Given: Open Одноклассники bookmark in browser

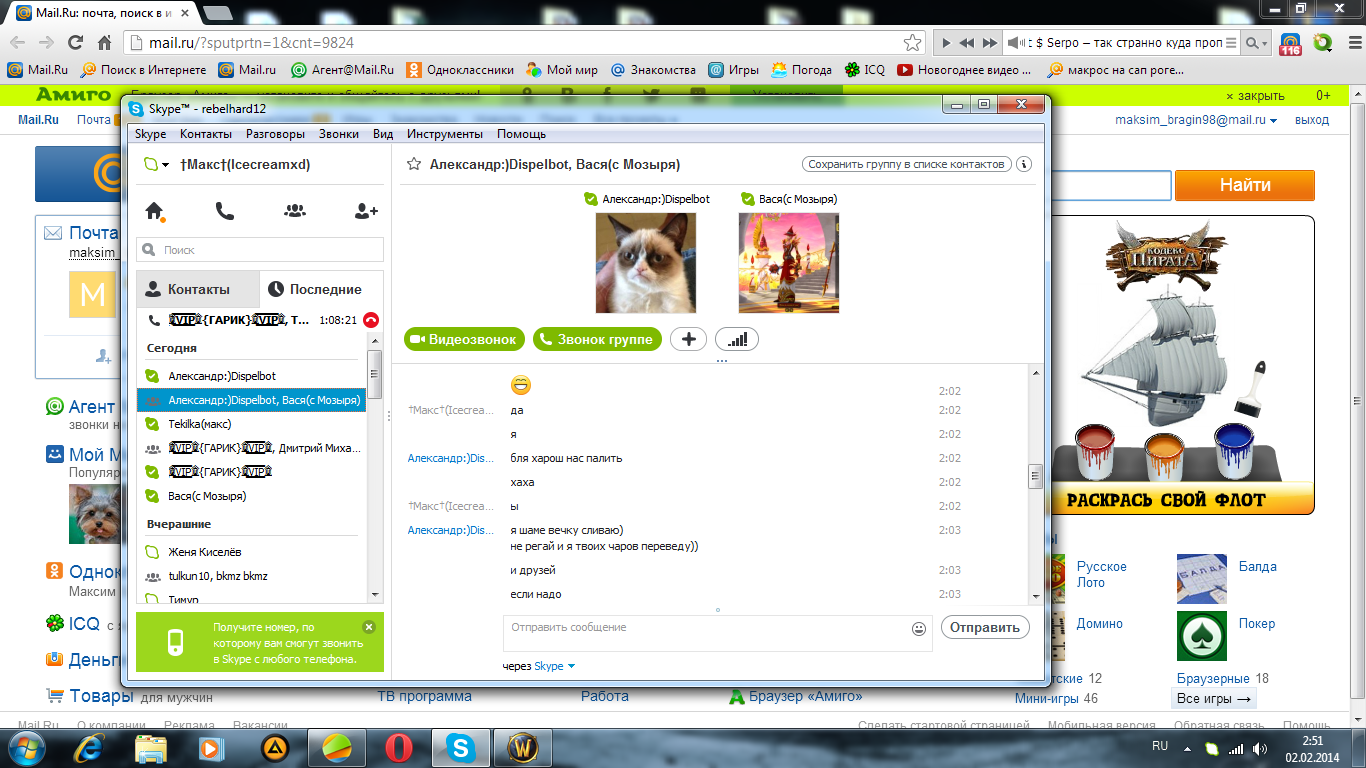Looking at the screenshot, I should pyautogui.click(x=459, y=70).
